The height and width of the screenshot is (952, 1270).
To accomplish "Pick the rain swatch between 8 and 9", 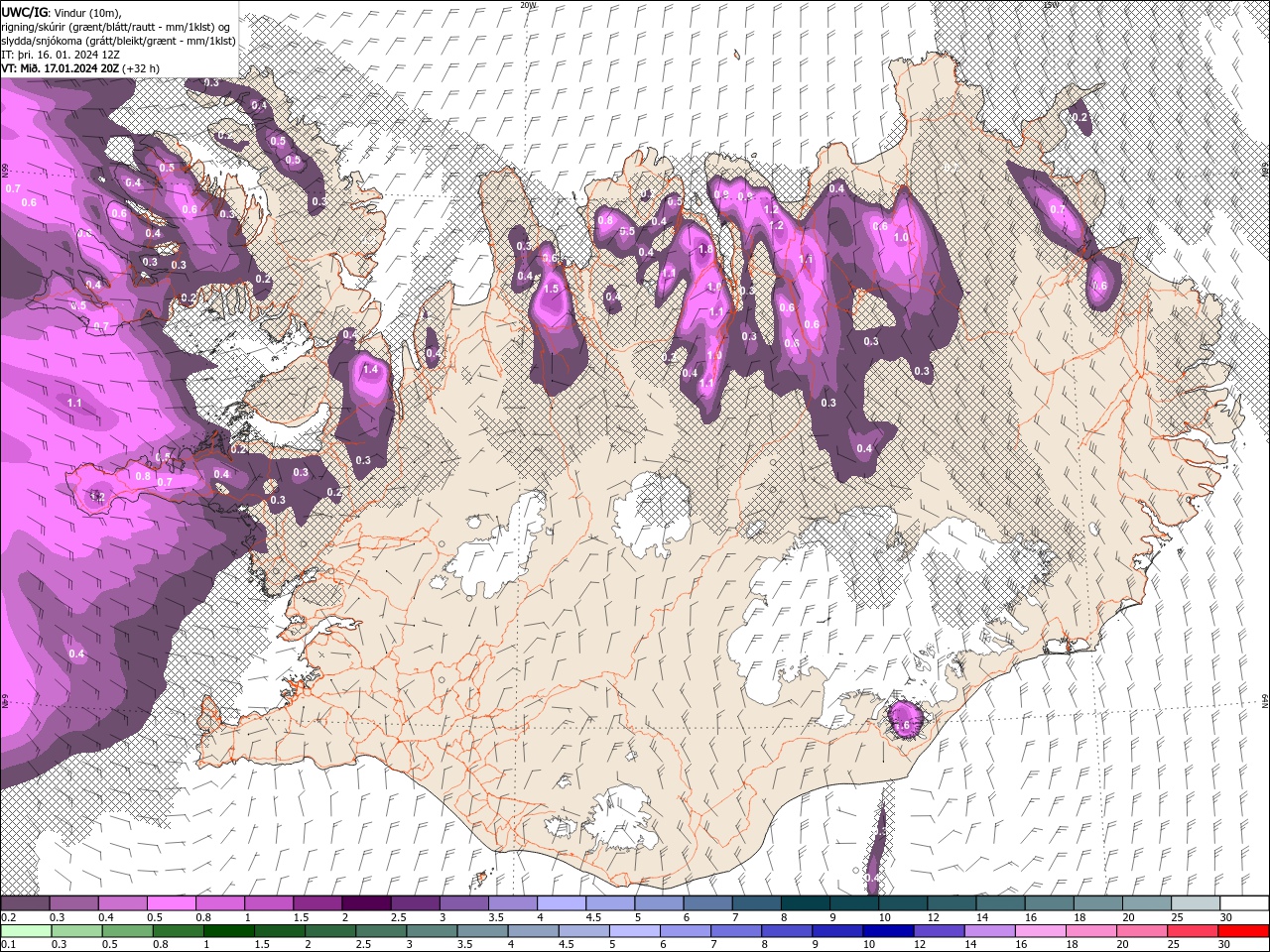I will point(786,931).
